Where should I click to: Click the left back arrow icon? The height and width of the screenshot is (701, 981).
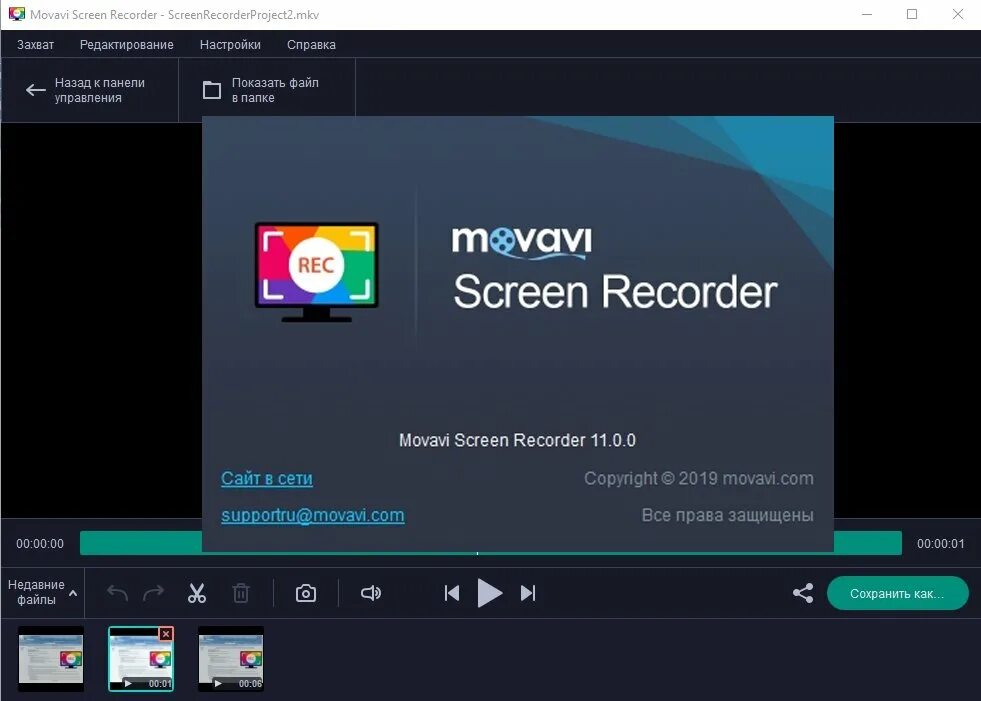pyautogui.click(x=35, y=90)
